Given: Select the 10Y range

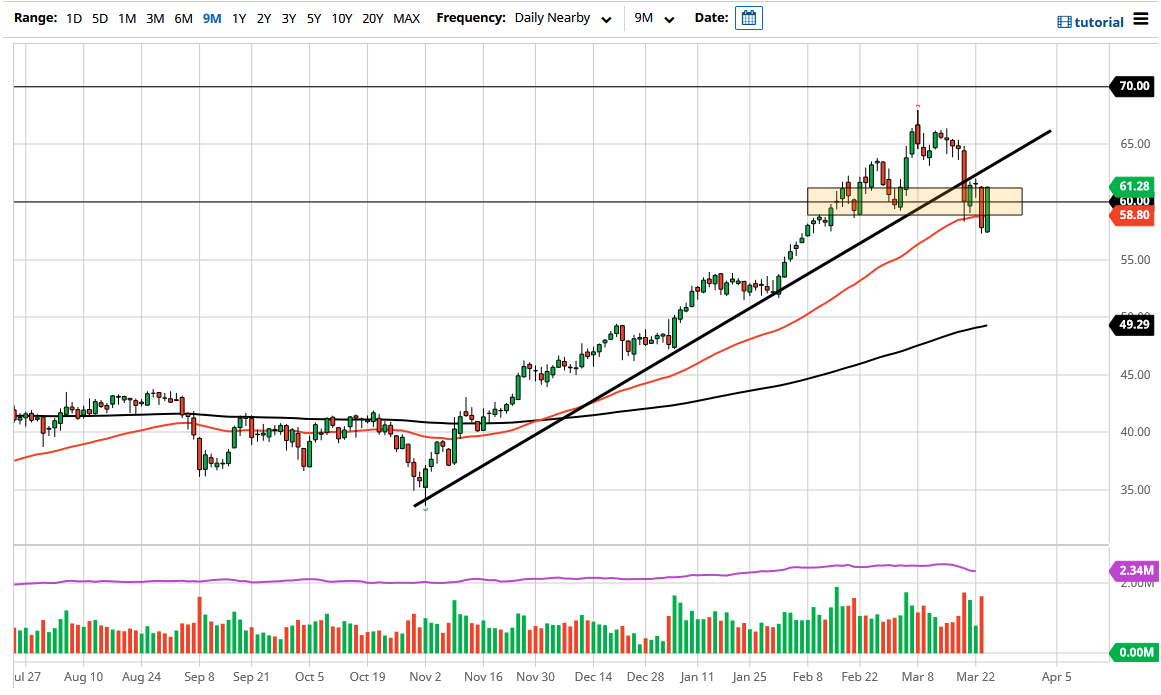Looking at the screenshot, I should pos(341,17).
